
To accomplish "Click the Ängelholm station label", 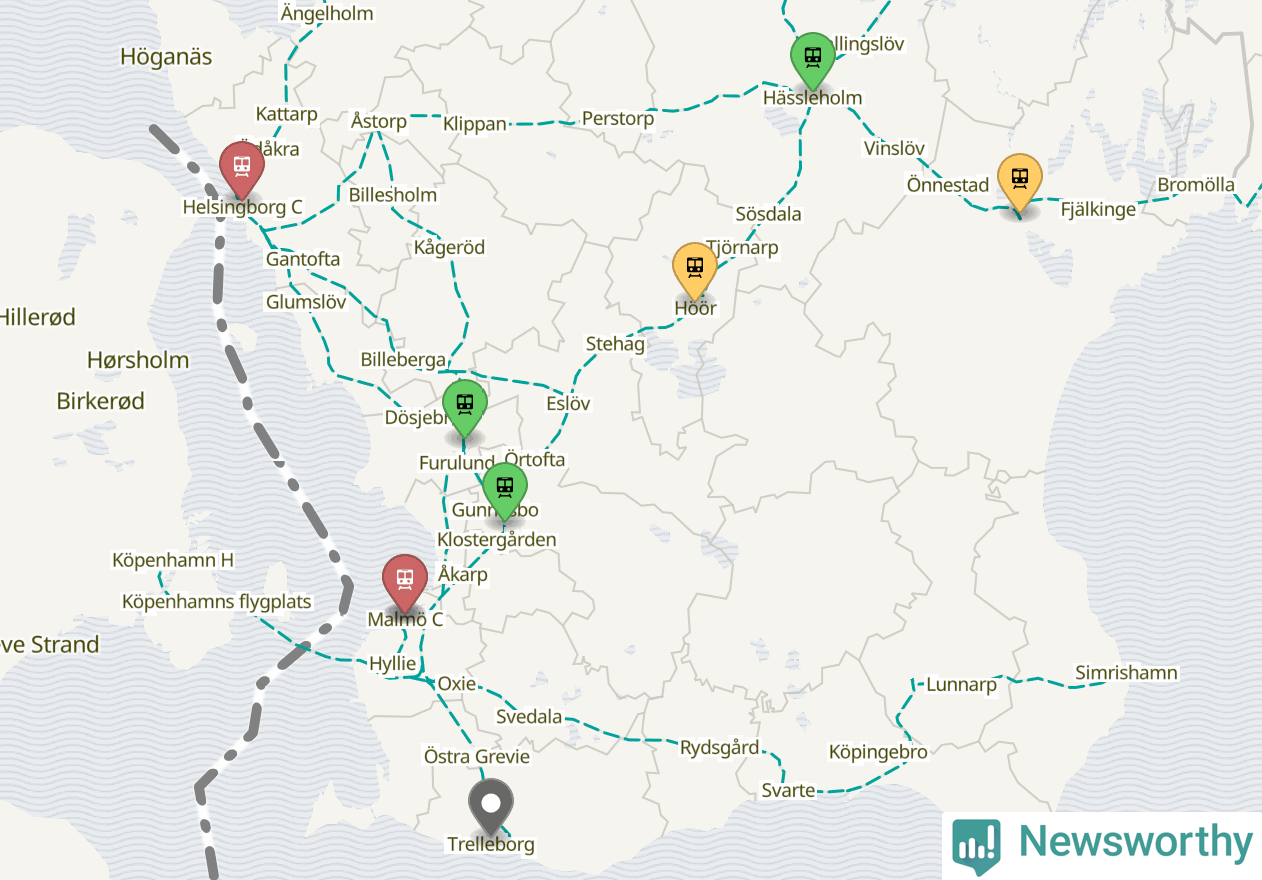I will point(327,13).
